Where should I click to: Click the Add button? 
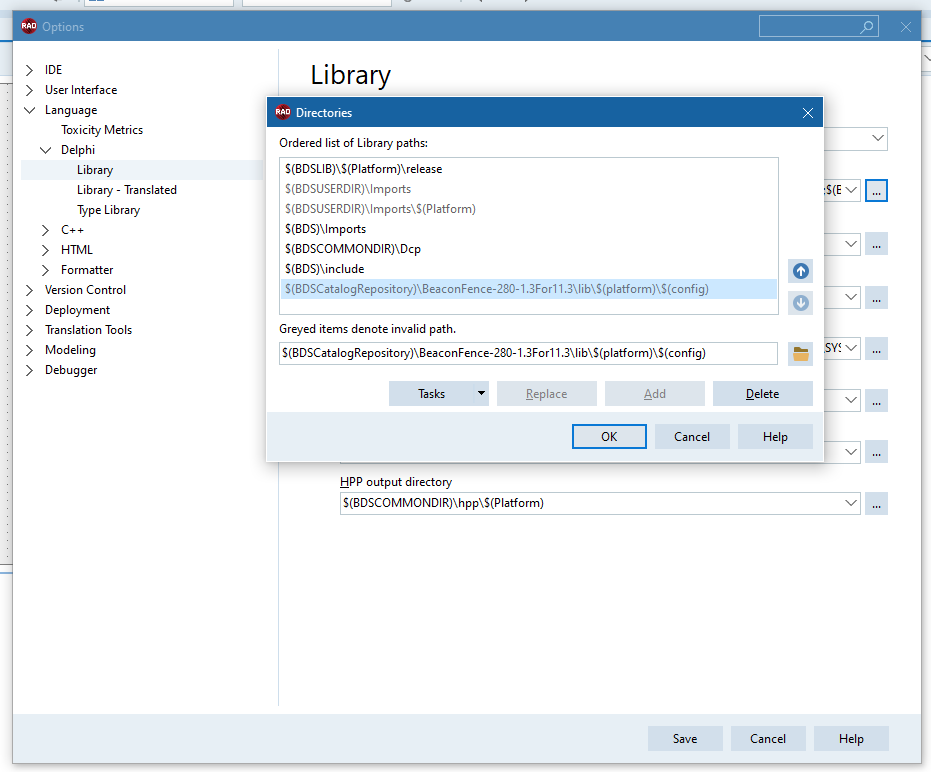[654, 394]
